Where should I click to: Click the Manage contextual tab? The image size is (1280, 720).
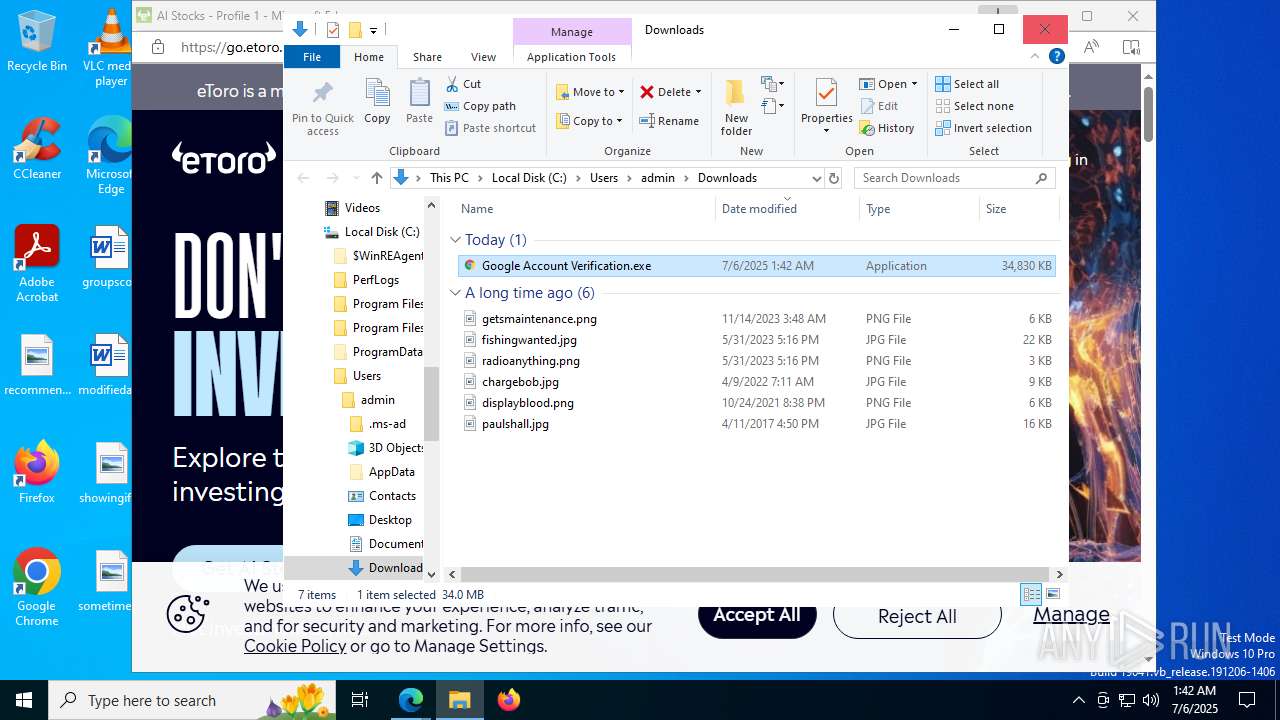(571, 32)
